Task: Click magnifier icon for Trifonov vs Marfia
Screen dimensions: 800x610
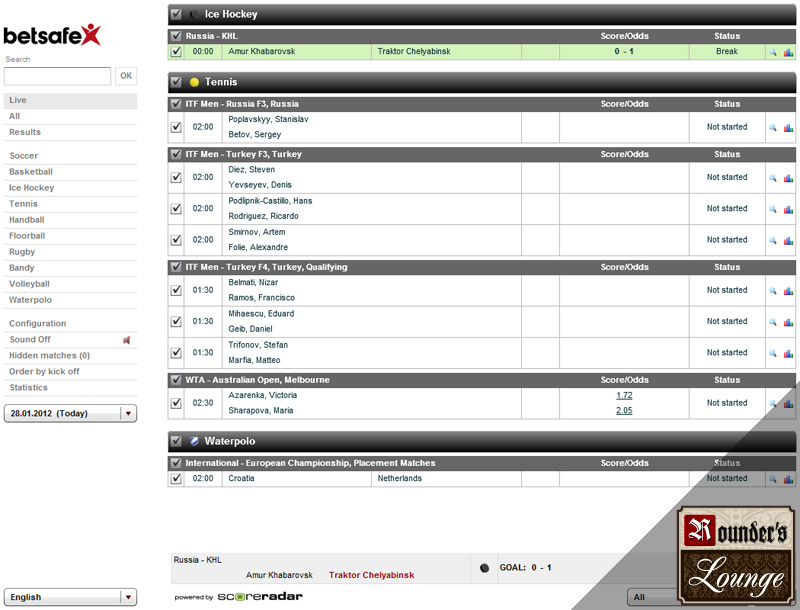Action: coord(773,353)
